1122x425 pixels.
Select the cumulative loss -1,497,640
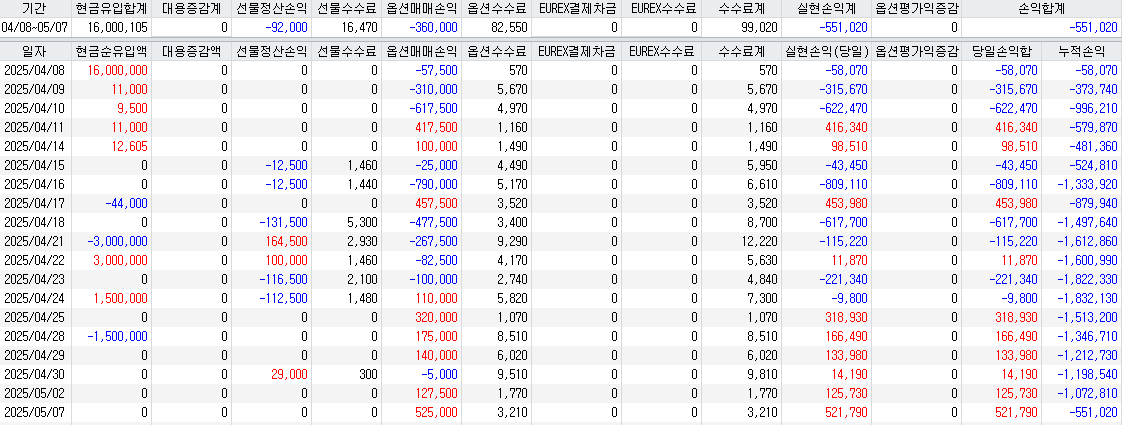click(1089, 222)
